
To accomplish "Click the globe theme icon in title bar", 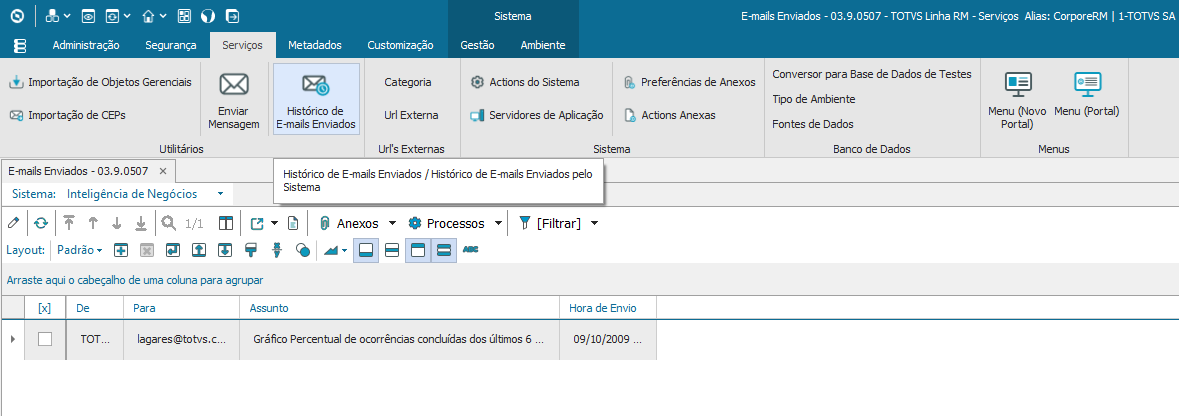I will click(208, 15).
